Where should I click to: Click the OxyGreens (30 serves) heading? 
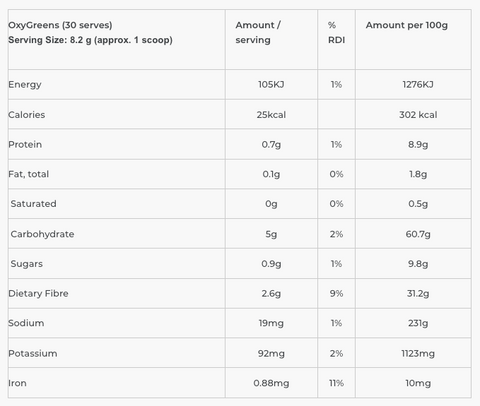click(x=60, y=25)
